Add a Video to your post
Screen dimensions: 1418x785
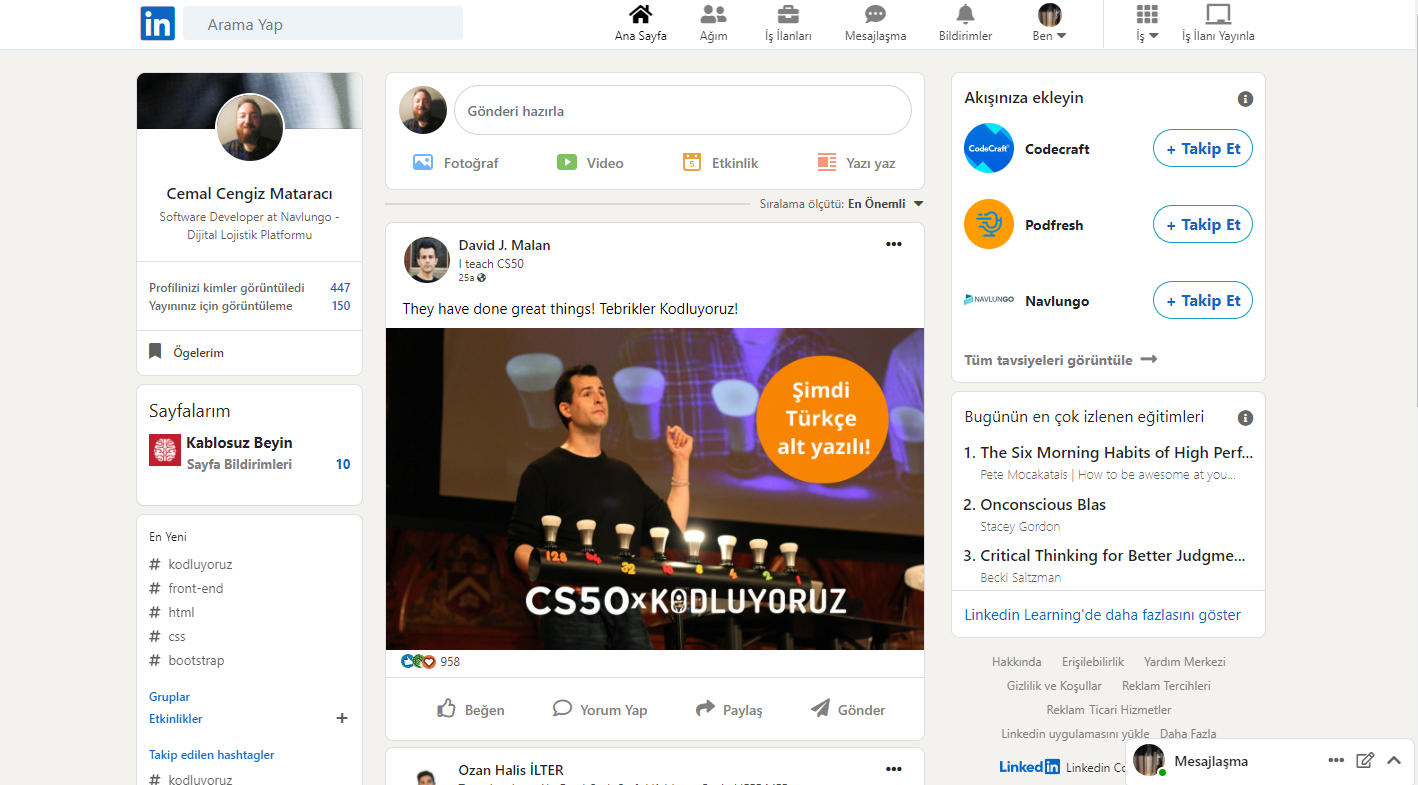590,162
